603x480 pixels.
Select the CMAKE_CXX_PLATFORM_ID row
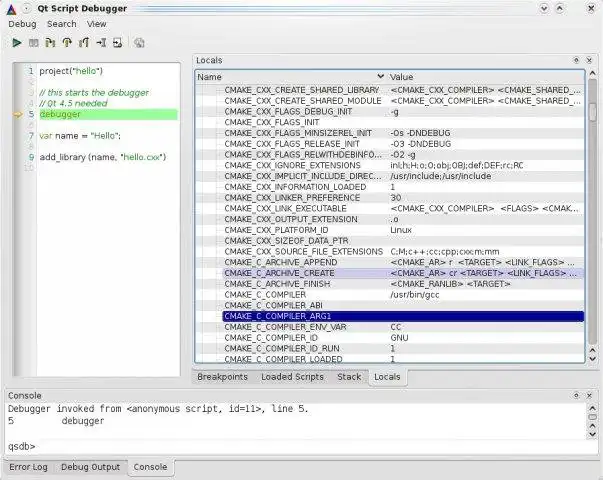(403, 230)
